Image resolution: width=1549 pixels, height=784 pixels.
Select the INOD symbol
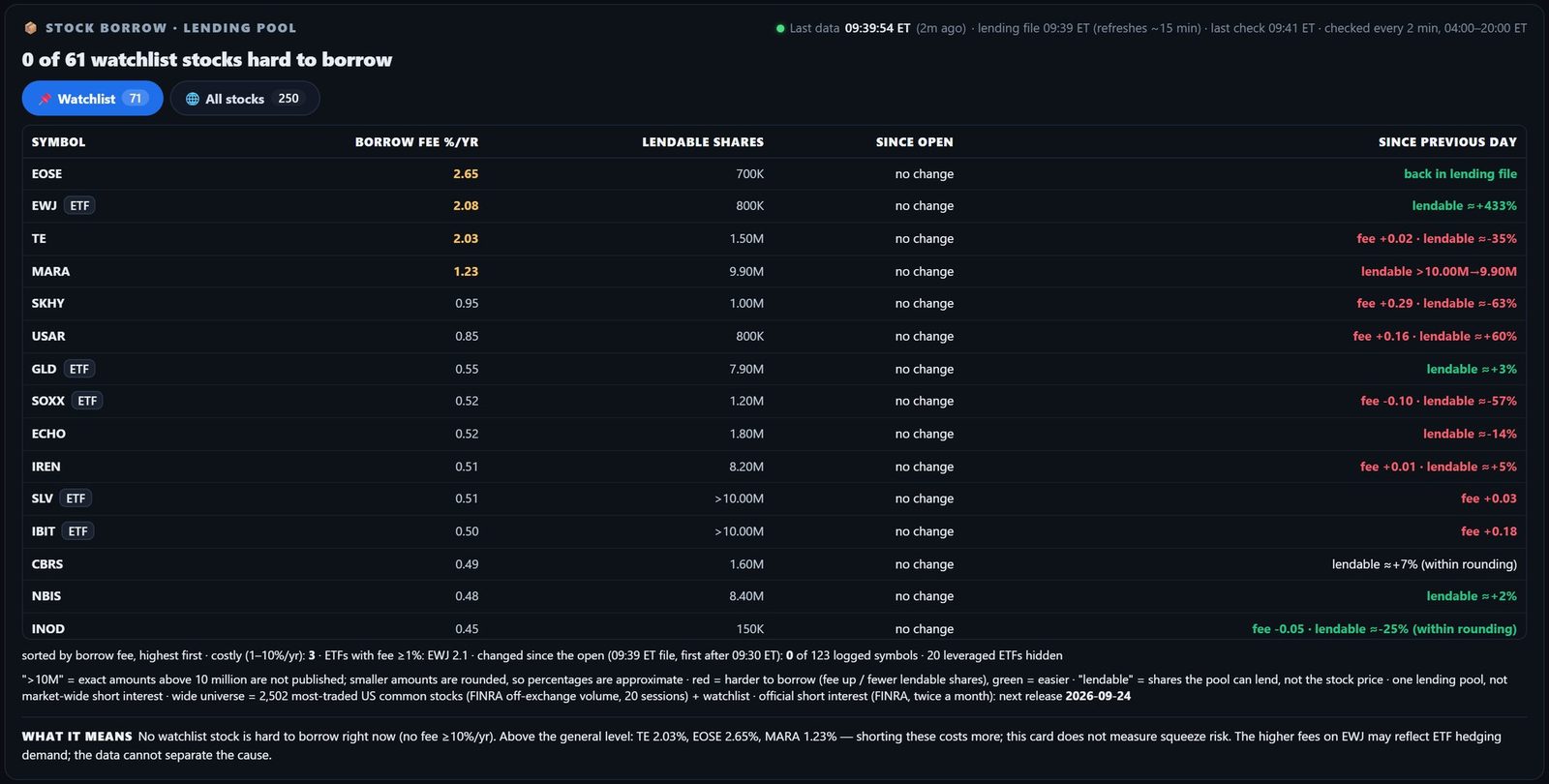click(x=47, y=629)
